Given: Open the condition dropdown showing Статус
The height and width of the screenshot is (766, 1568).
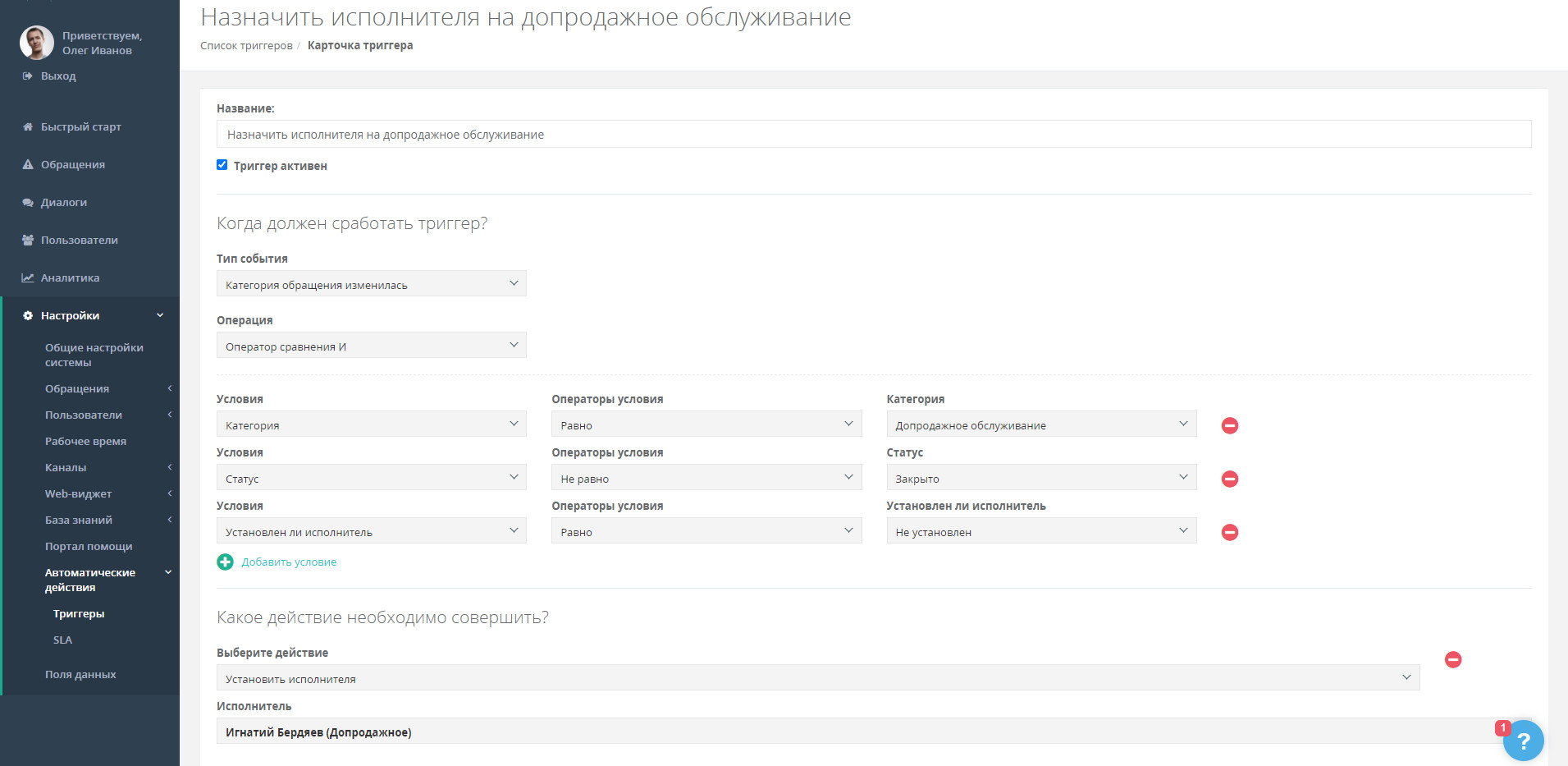Looking at the screenshot, I should point(372,478).
